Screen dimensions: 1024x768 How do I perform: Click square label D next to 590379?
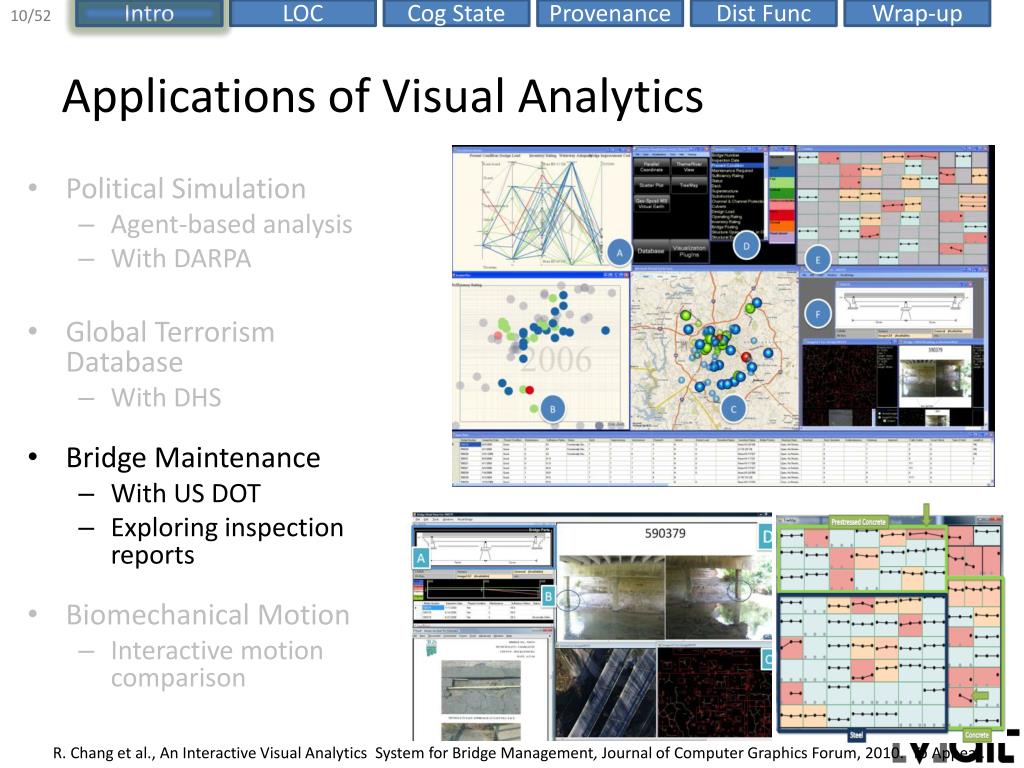pos(765,537)
